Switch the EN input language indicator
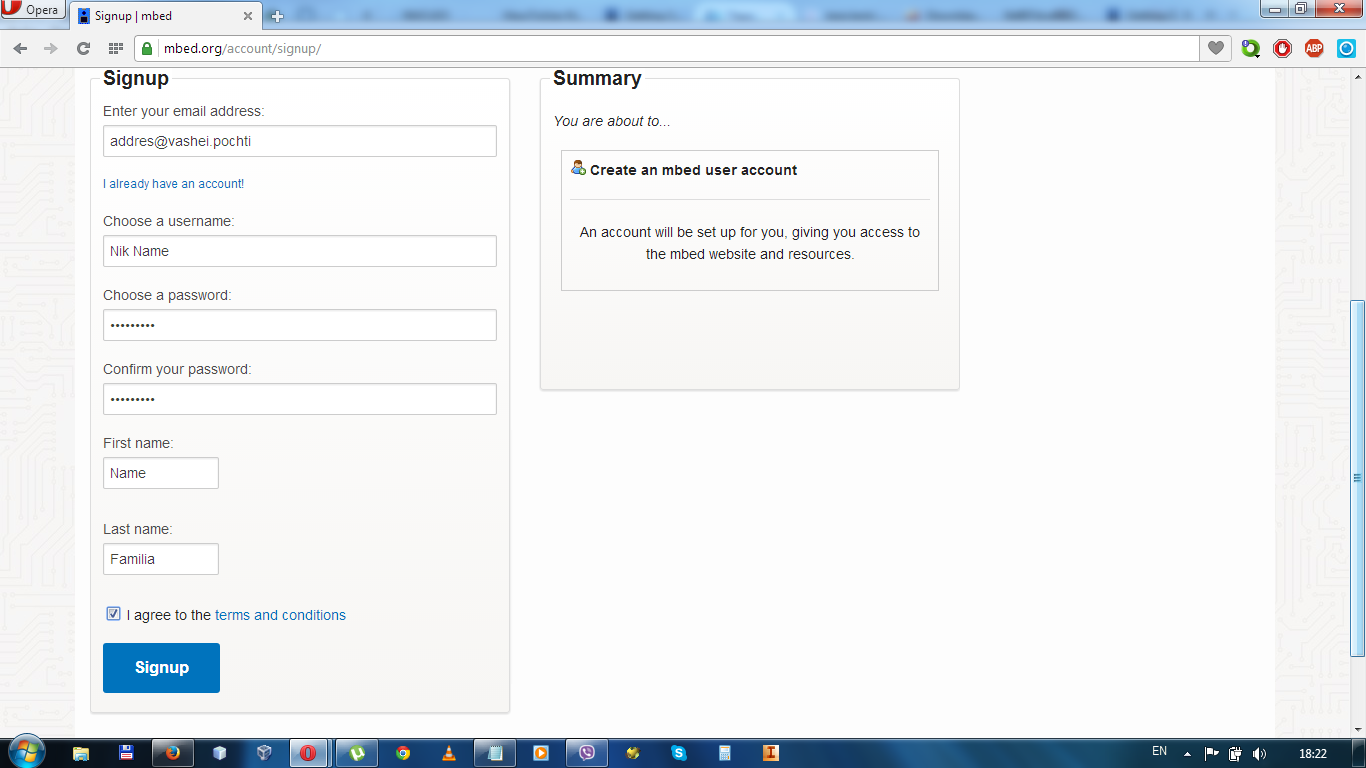 coord(1159,752)
